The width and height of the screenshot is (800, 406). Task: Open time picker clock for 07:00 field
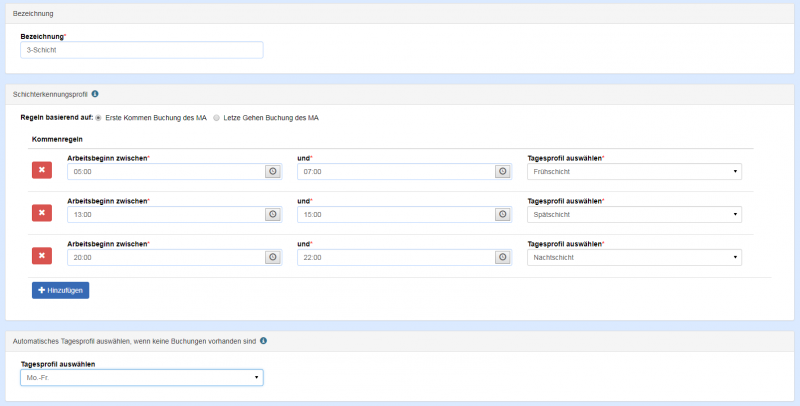pyautogui.click(x=503, y=172)
